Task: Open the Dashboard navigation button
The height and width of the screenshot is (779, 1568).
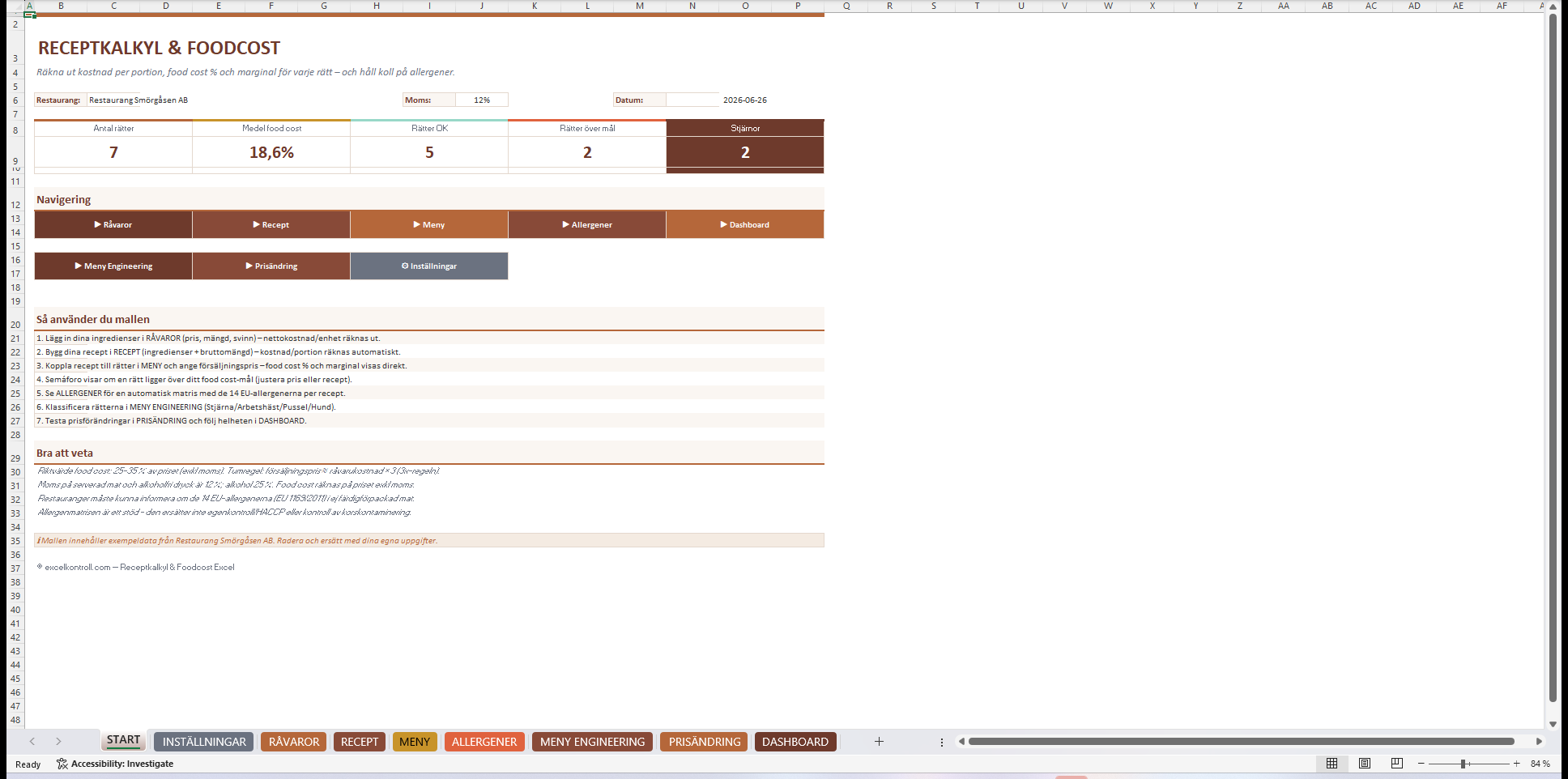Action: pos(745,224)
